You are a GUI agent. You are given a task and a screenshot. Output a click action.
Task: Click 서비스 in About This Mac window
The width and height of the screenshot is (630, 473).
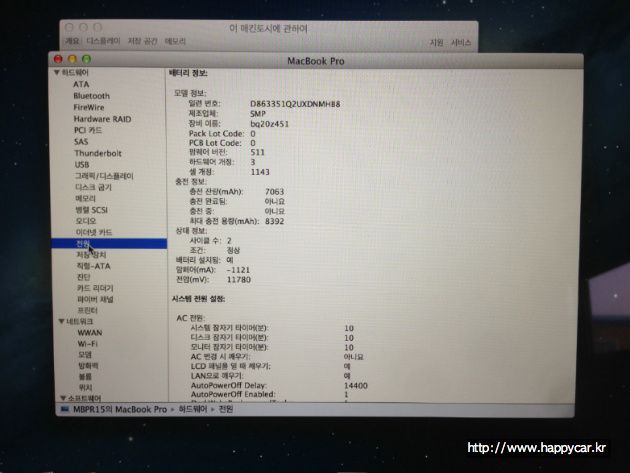[x=460, y=43]
